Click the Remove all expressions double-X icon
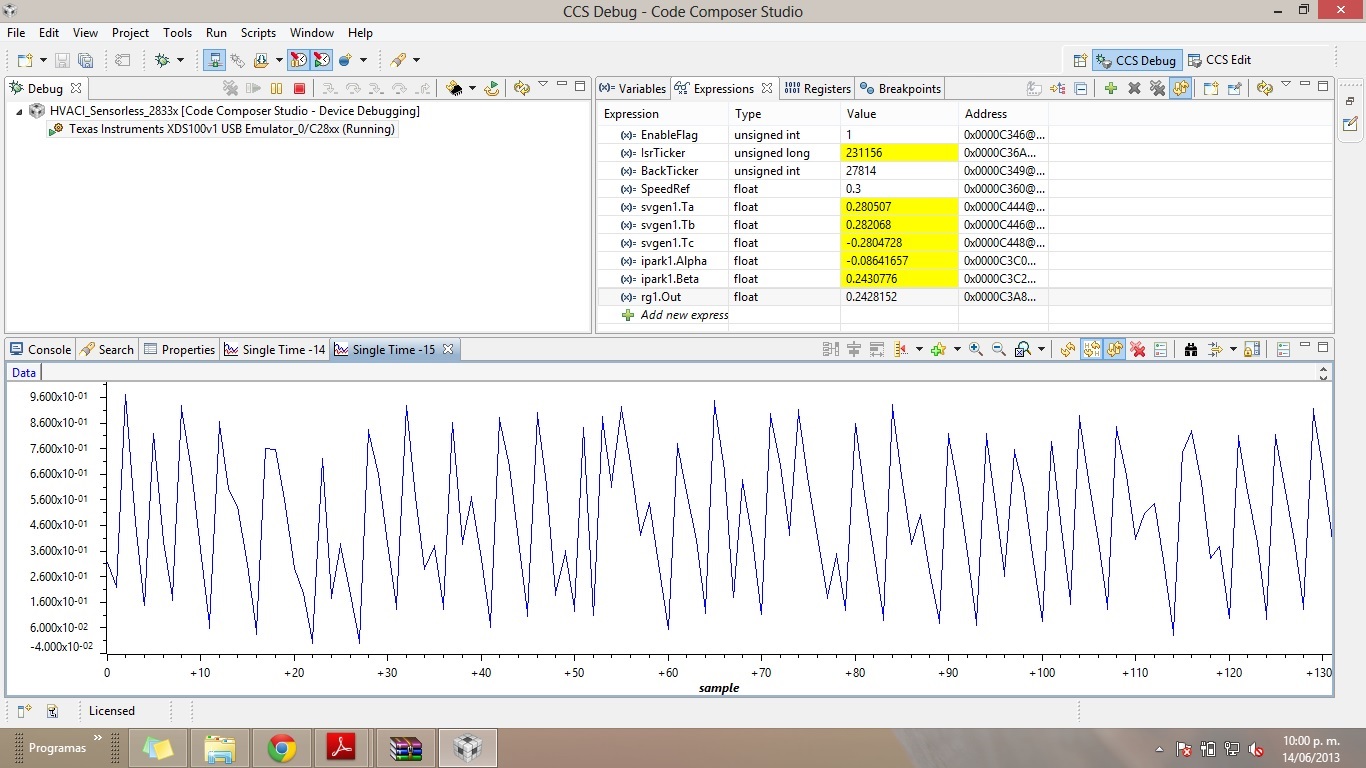This screenshot has height=768, width=1366. pyautogui.click(x=1157, y=89)
